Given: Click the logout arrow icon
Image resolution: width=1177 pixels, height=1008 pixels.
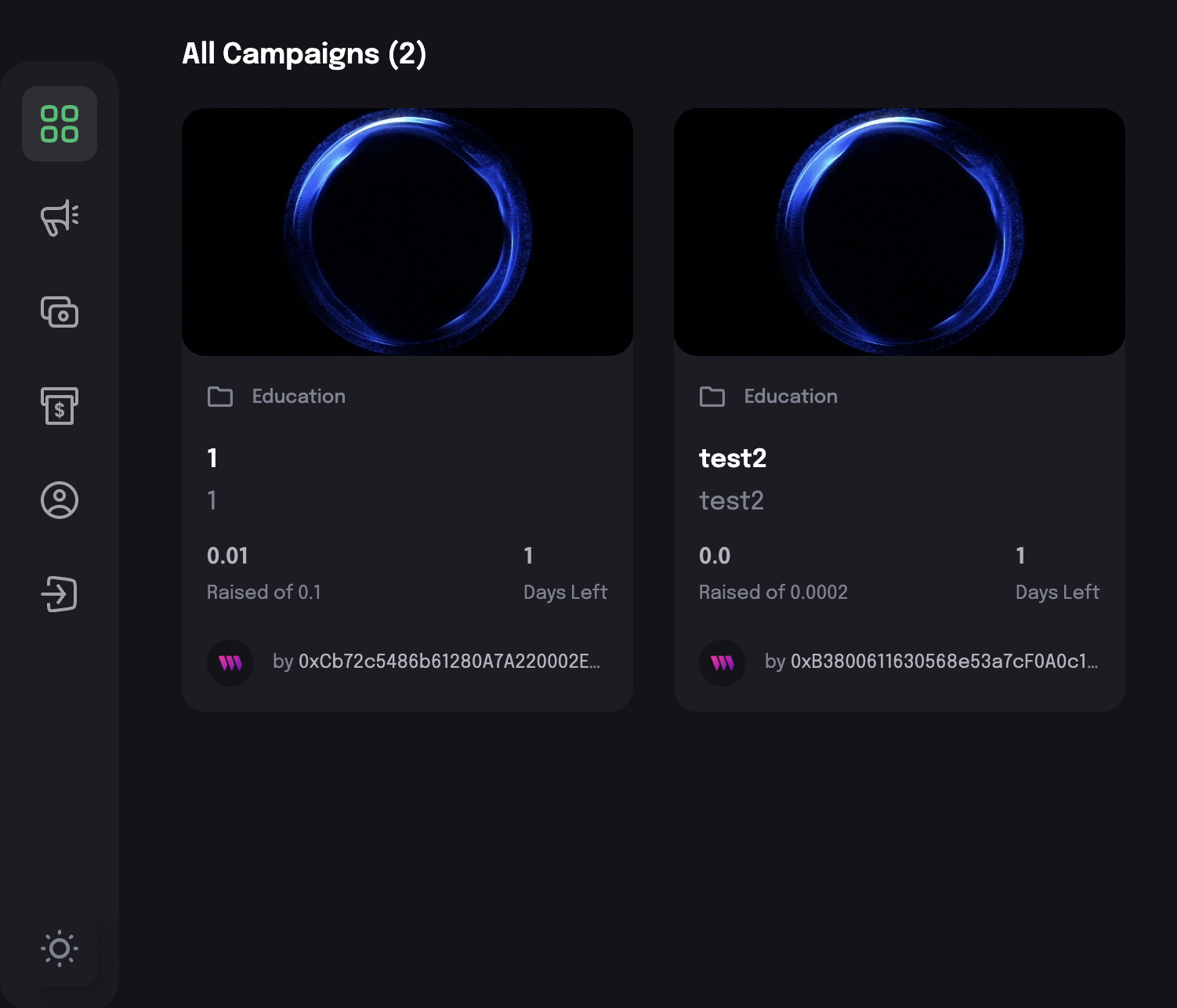Looking at the screenshot, I should (x=60, y=594).
